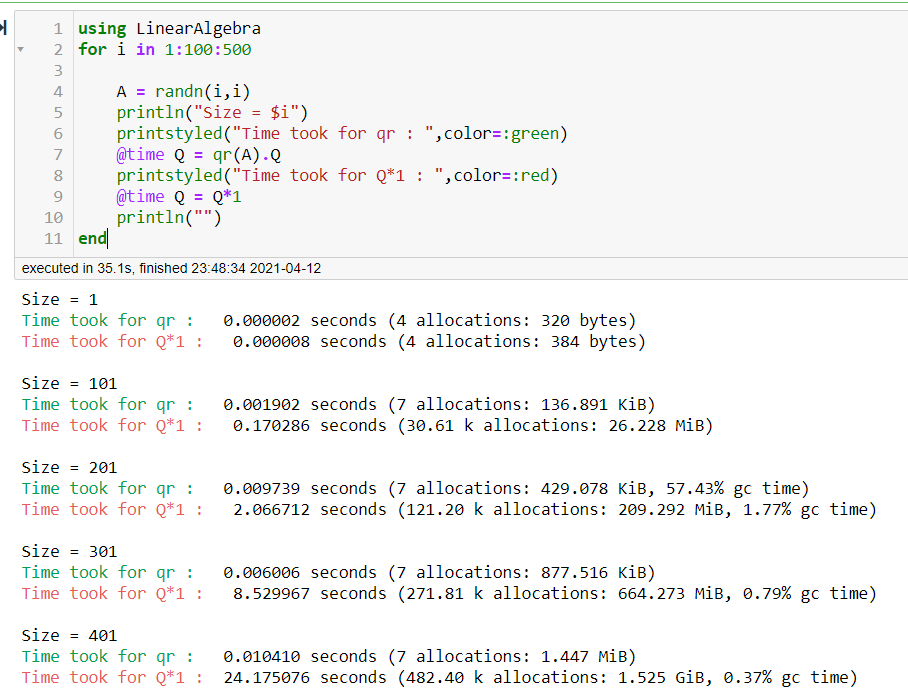The image size is (908, 698).
Task: Click the '24.175076 seconds' Q*1 output
Action: [x=305, y=678]
